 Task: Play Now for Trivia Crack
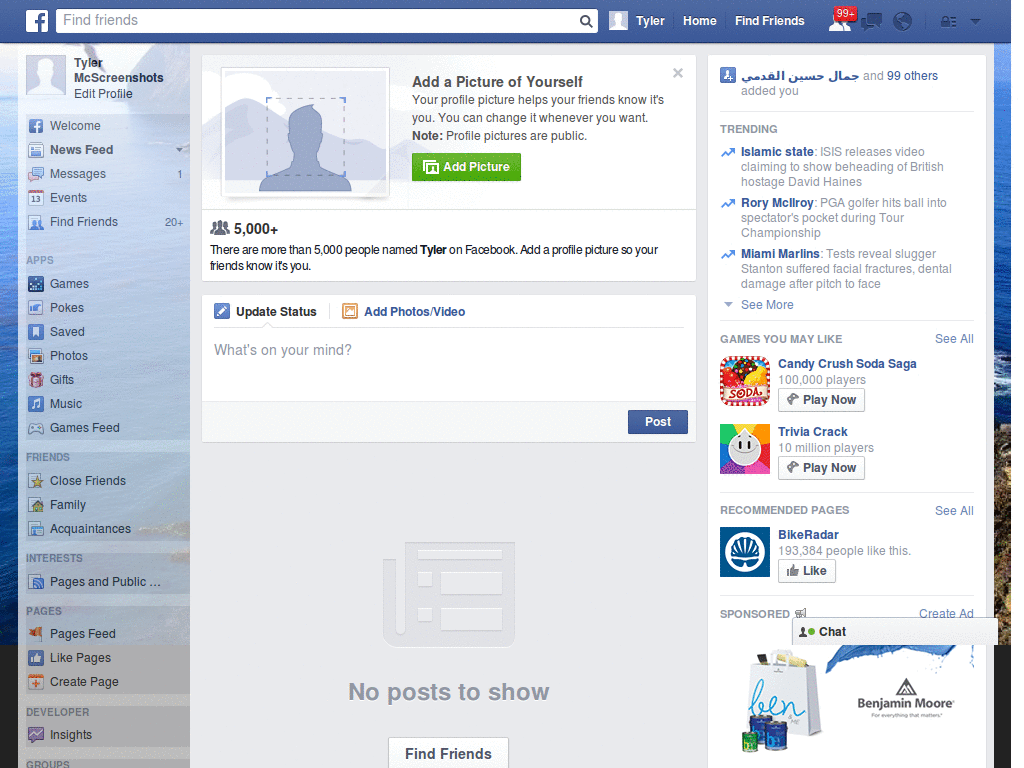tap(821, 468)
